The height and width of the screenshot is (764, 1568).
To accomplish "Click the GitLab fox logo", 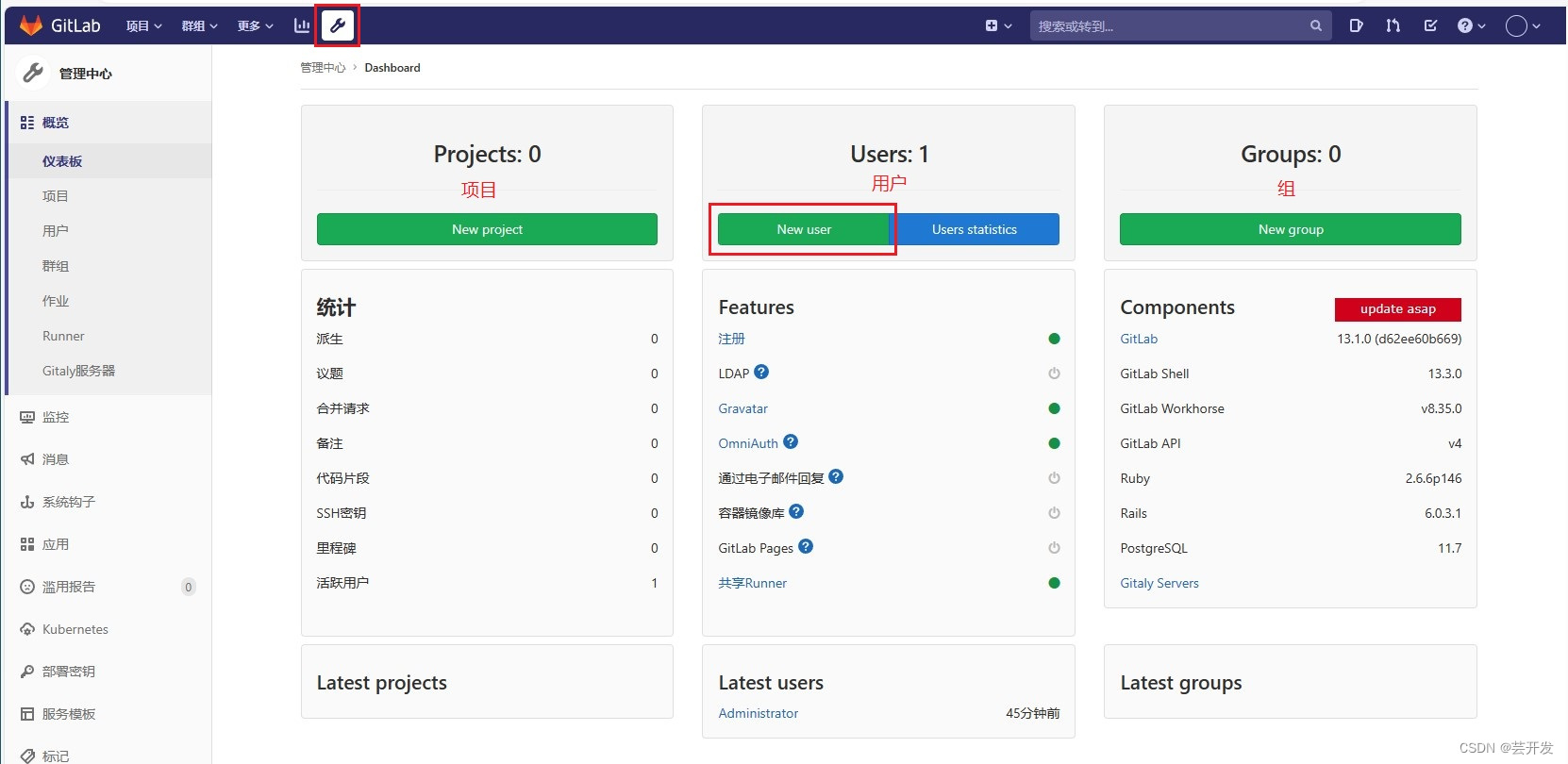I will (x=31, y=25).
